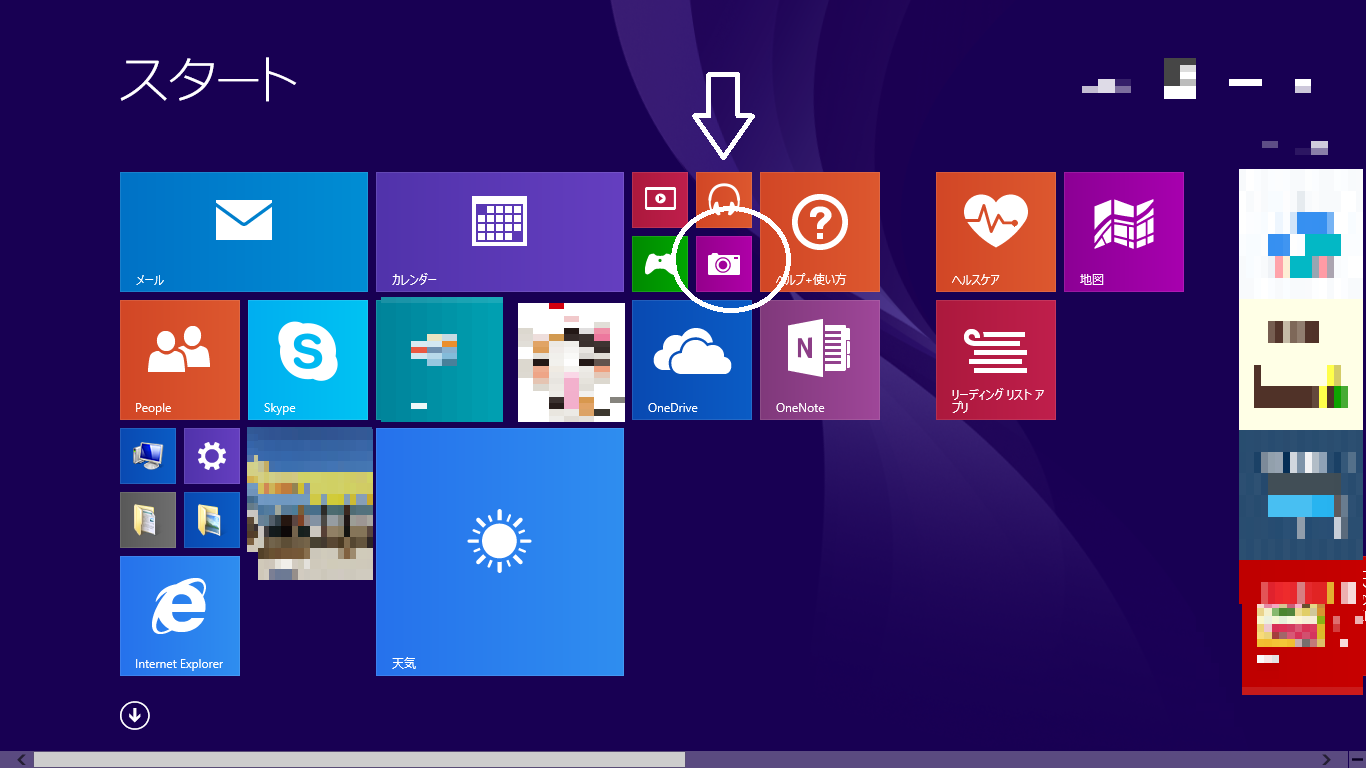
Task: Start Skype from its tile
Action: click(x=308, y=359)
